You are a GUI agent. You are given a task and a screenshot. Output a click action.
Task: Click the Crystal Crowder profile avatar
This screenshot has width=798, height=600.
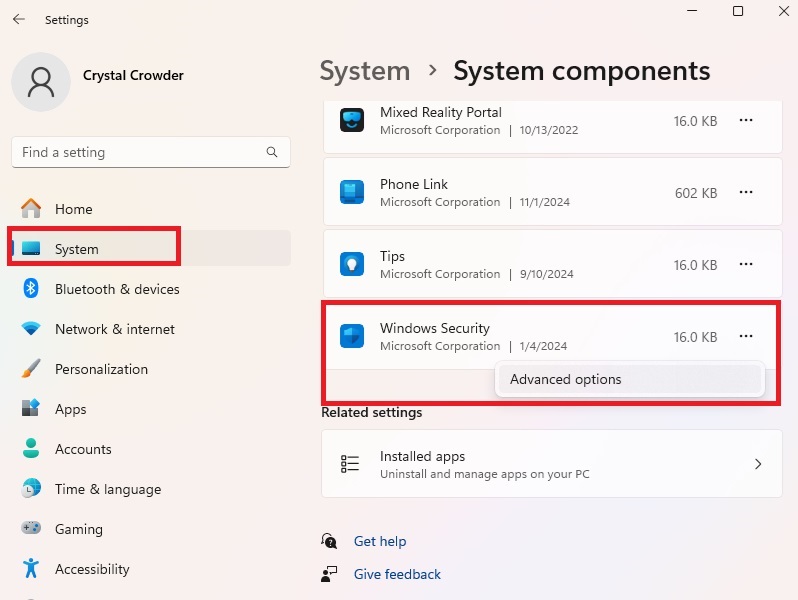41,82
